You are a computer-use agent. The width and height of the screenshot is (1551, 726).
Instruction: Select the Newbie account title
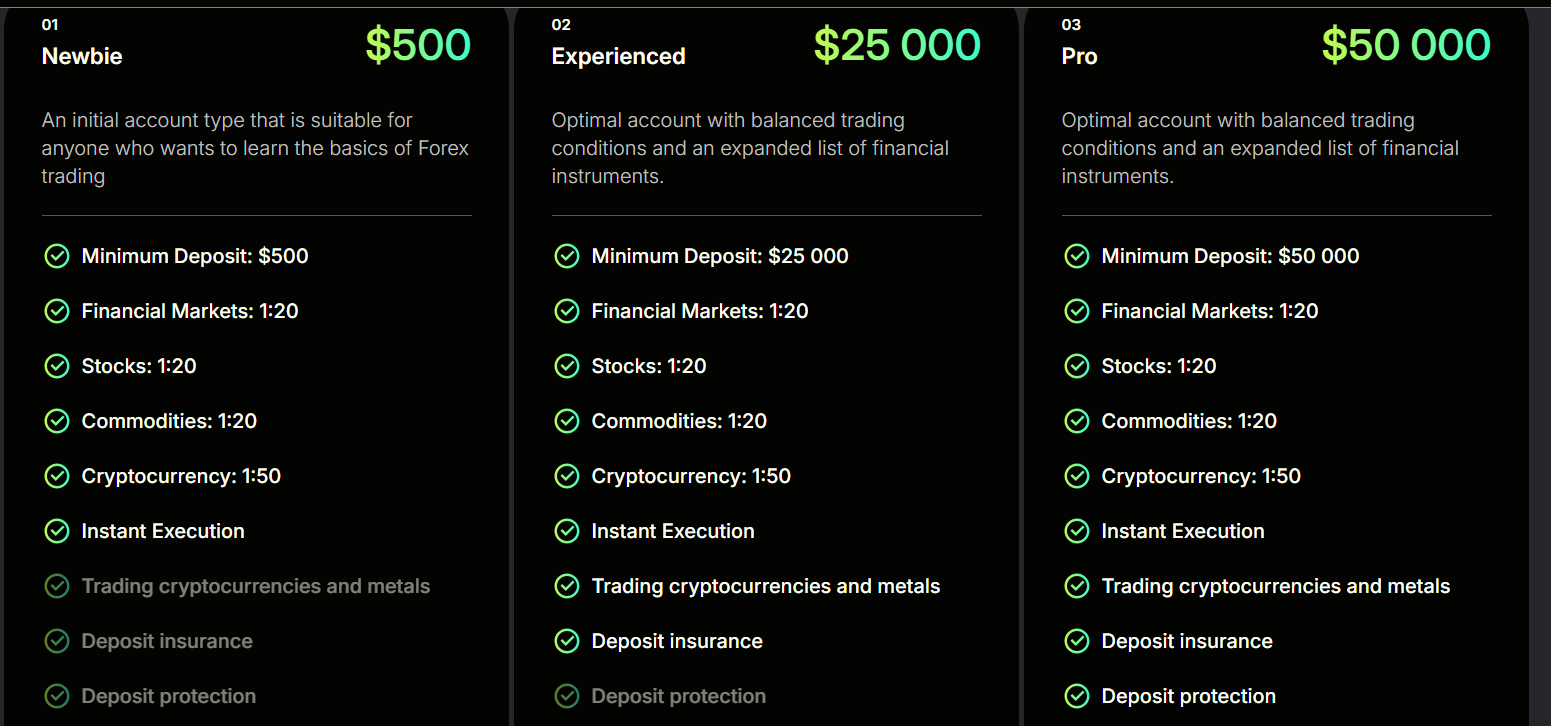82,56
